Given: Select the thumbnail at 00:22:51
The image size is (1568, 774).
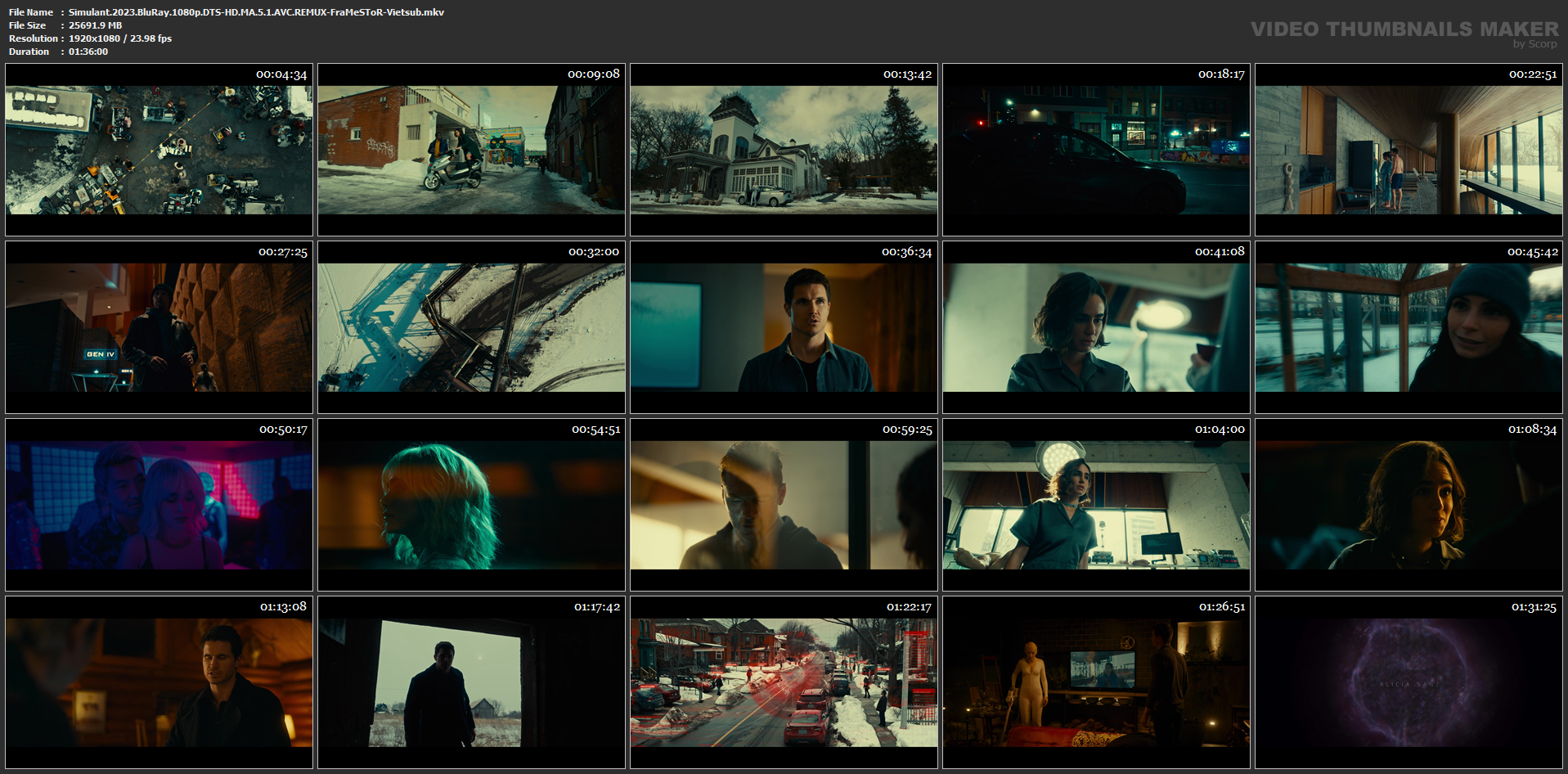Looking at the screenshot, I should (x=1409, y=150).
